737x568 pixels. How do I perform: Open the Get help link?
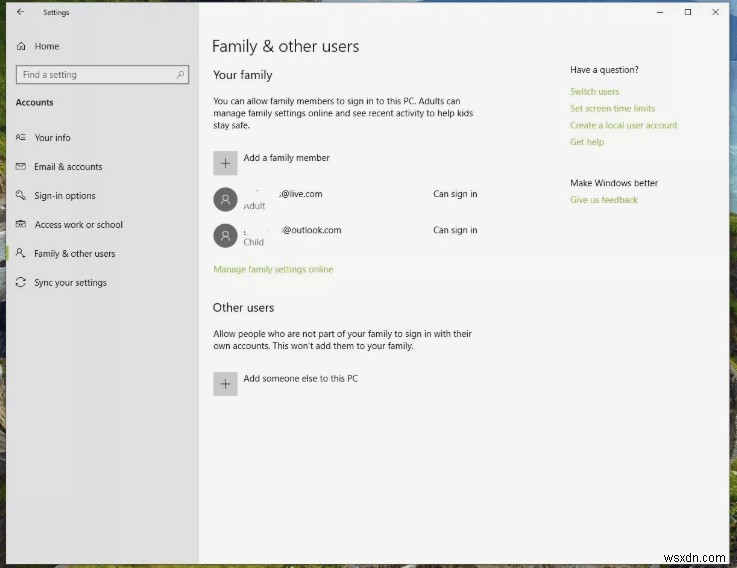coord(586,143)
